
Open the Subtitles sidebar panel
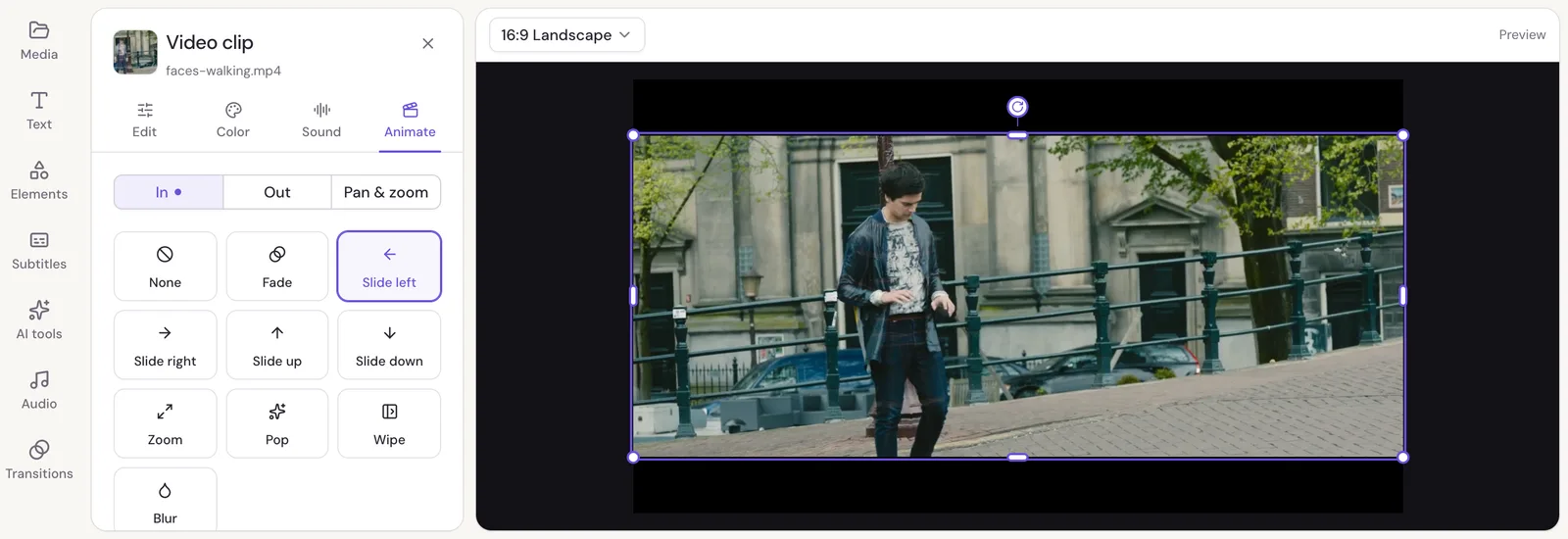coord(39,251)
